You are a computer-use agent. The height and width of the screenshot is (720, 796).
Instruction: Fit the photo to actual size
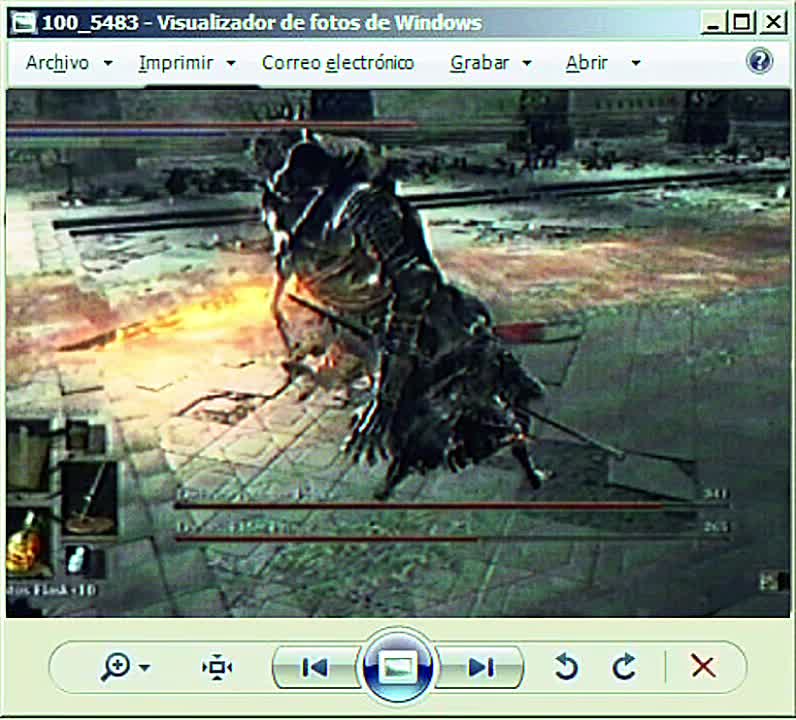tap(217, 667)
